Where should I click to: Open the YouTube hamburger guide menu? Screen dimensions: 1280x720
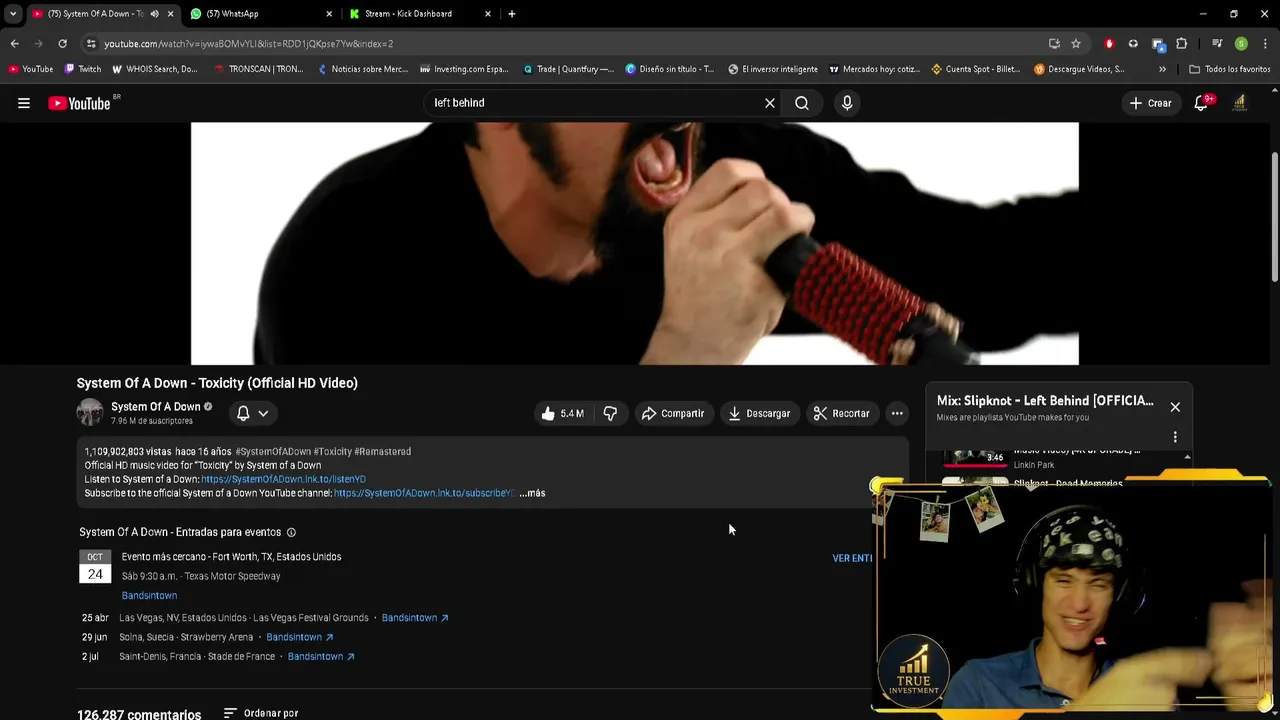click(x=24, y=103)
